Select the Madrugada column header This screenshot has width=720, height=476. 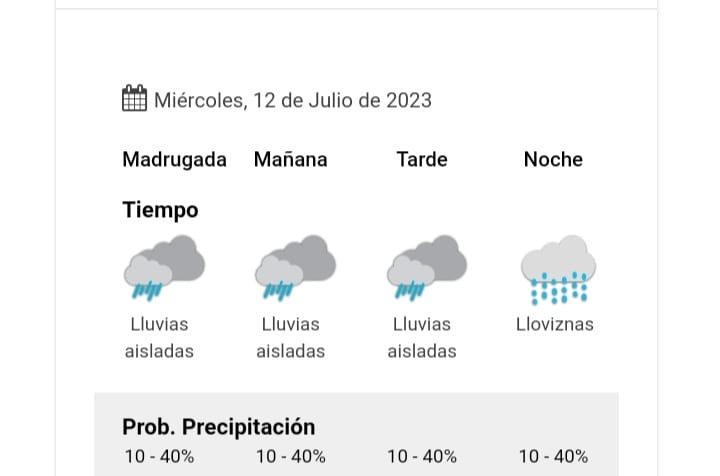(x=174, y=159)
